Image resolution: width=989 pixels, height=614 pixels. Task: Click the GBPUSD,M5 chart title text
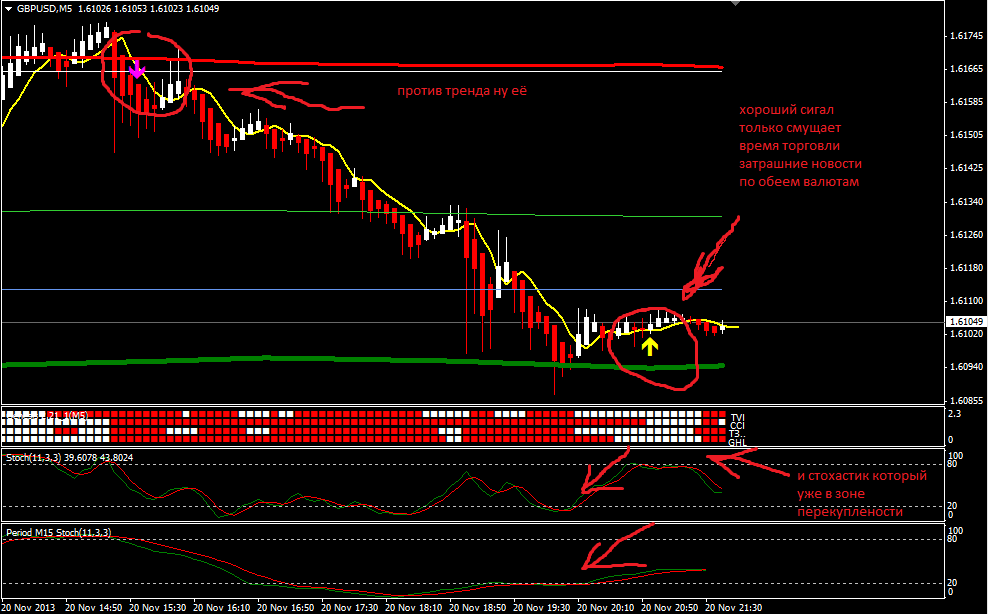[44, 9]
